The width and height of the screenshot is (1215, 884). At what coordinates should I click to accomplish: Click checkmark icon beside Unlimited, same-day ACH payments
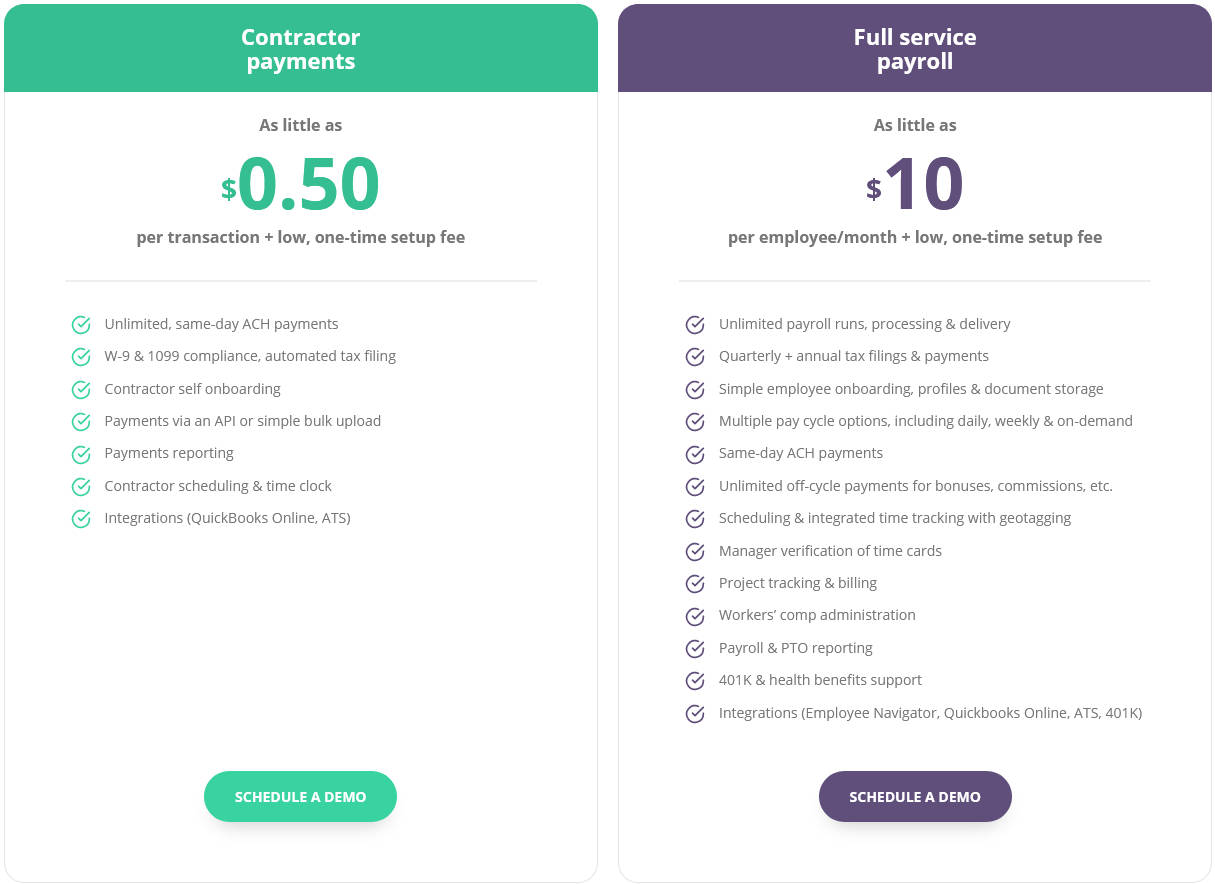click(x=81, y=325)
